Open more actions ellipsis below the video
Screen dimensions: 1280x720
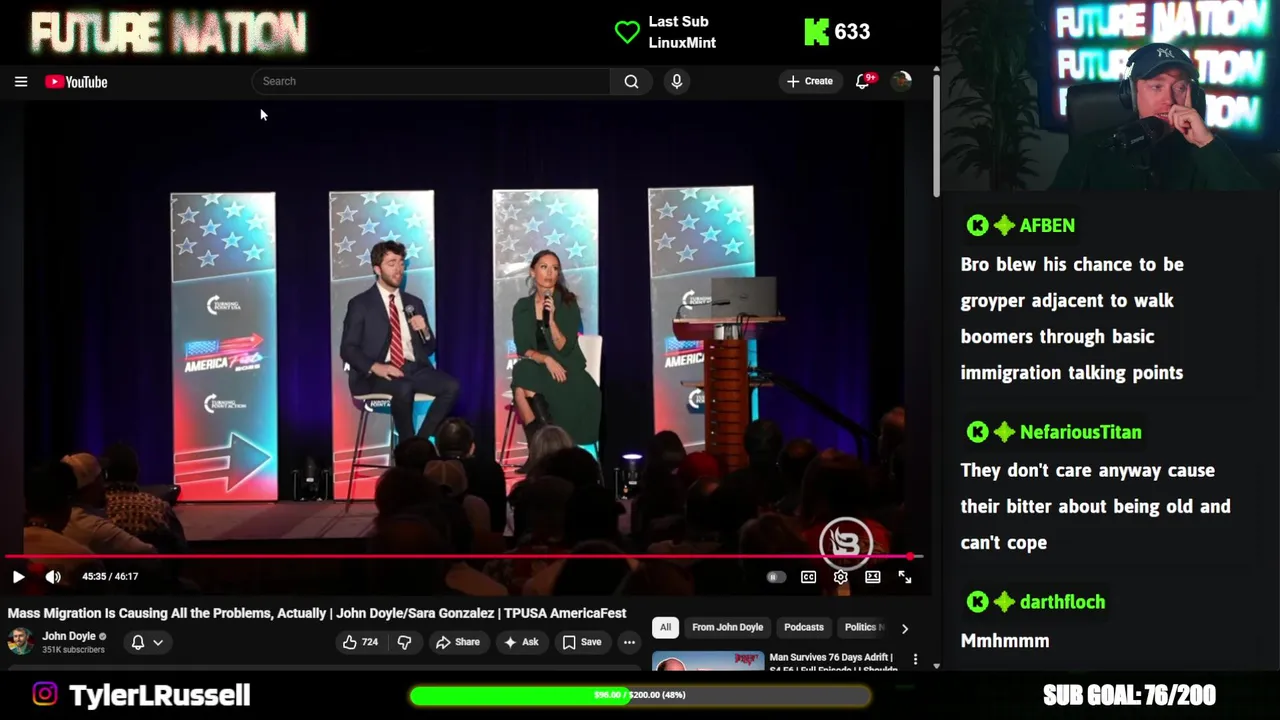(x=629, y=642)
